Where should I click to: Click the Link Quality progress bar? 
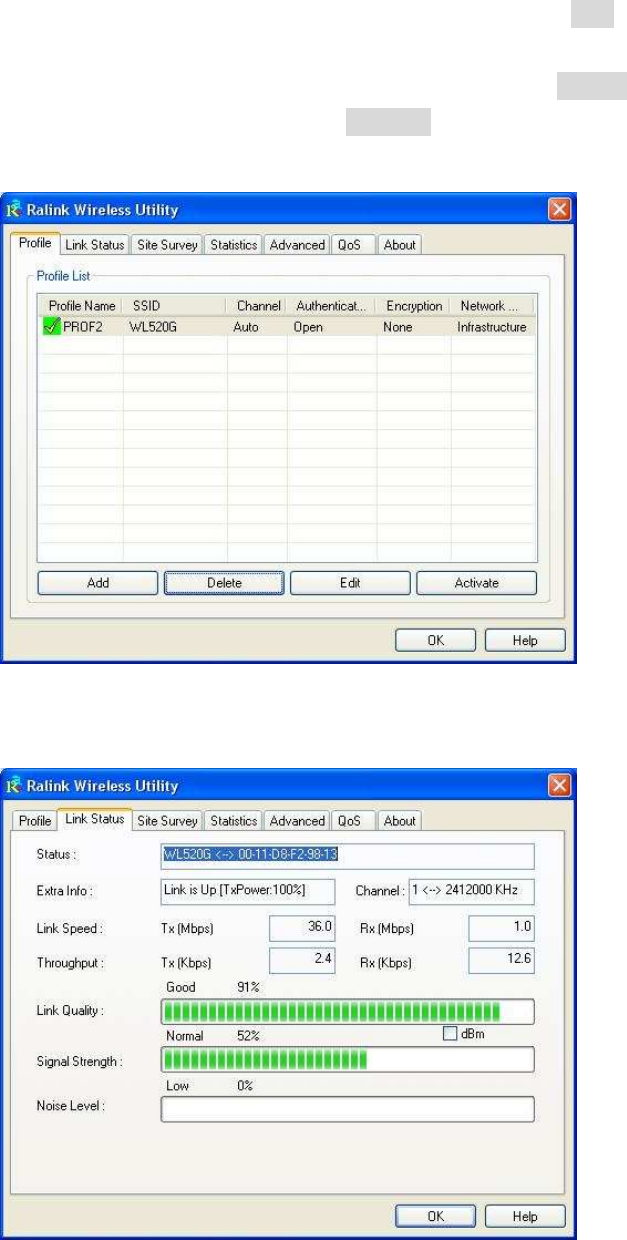pyautogui.click(x=347, y=1011)
